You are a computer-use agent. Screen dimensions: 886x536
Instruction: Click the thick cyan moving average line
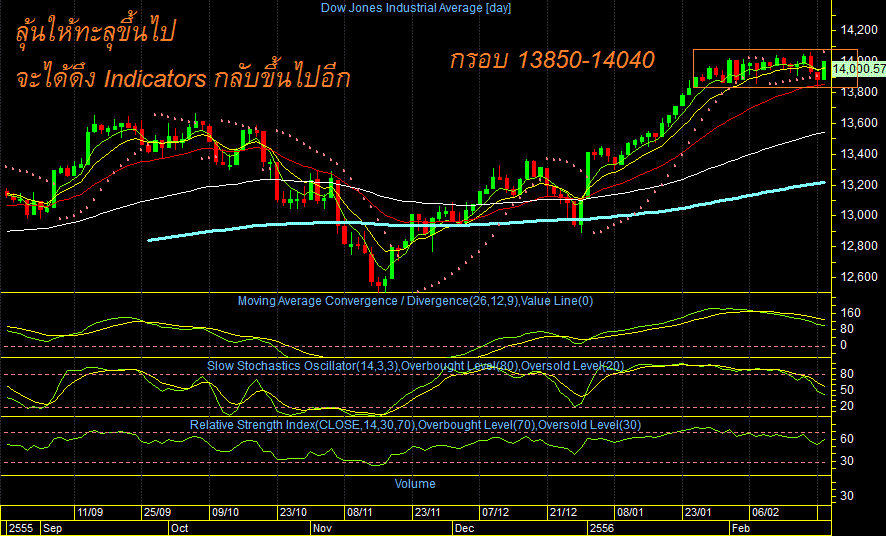point(486,224)
